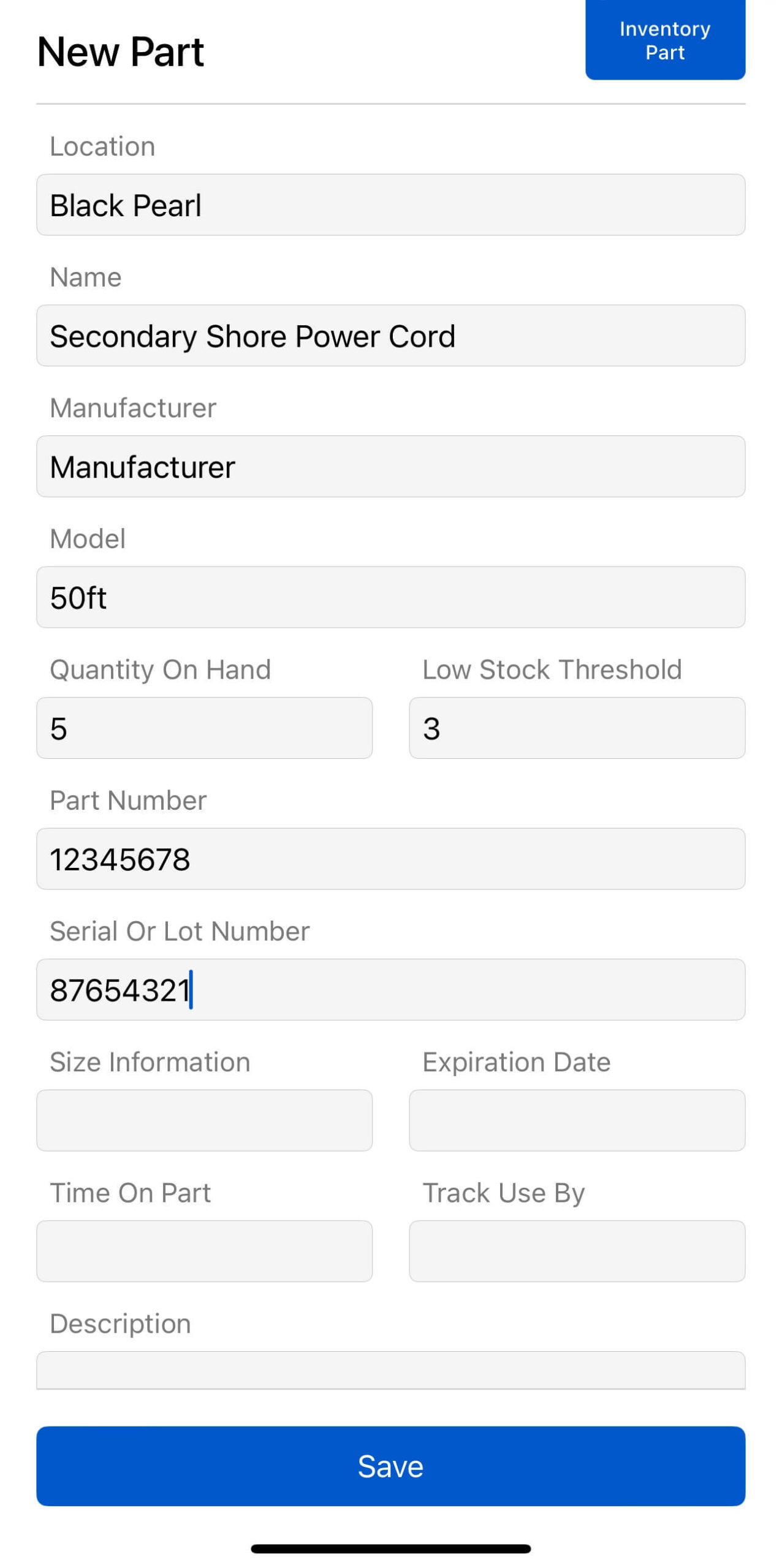Click the Quantity On Hand field
782x1568 pixels.
(x=205, y=728)
